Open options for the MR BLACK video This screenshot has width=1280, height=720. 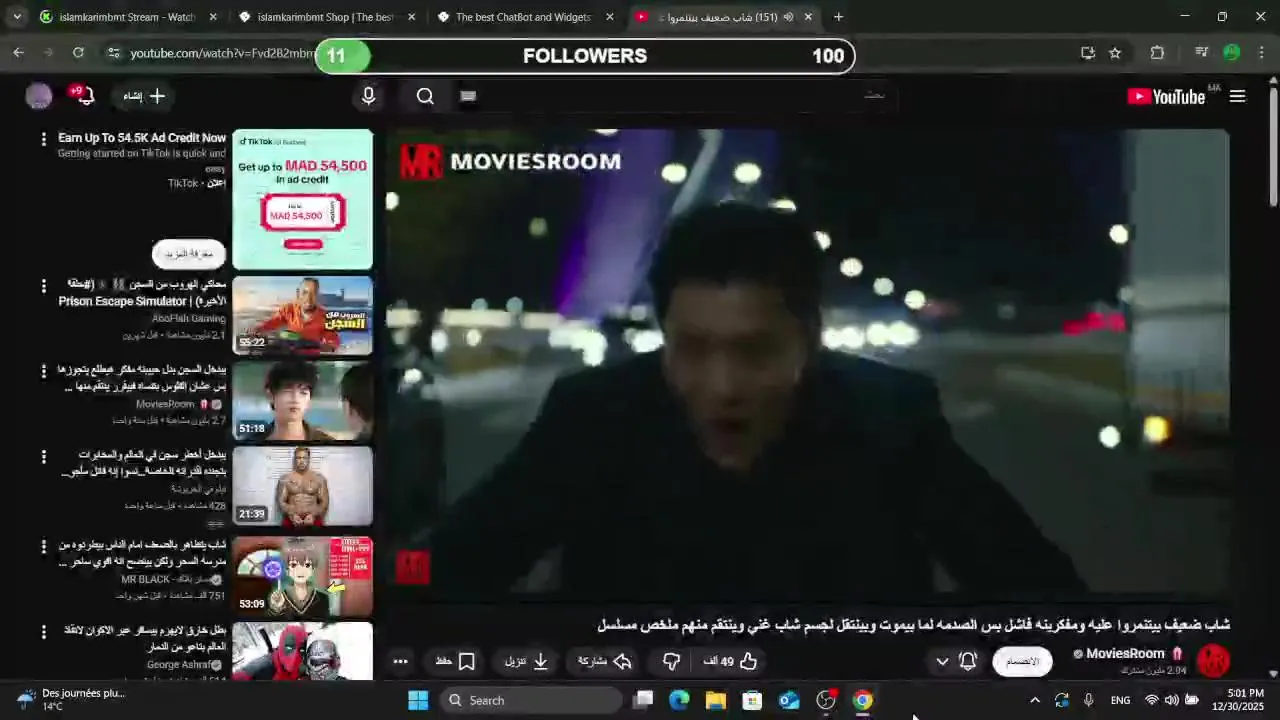43,547
